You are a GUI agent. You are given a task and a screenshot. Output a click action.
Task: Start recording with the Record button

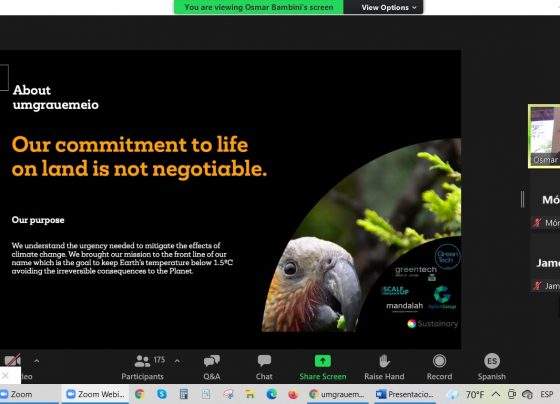[x=439, y=367]
